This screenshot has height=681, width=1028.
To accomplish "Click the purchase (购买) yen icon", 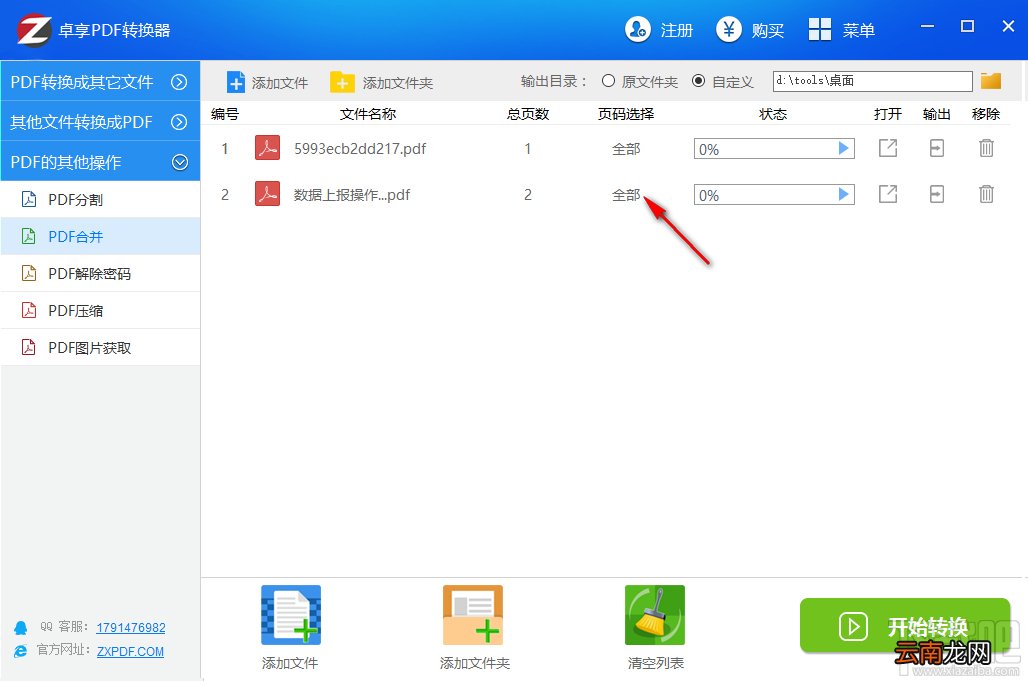I will (728, 29).
